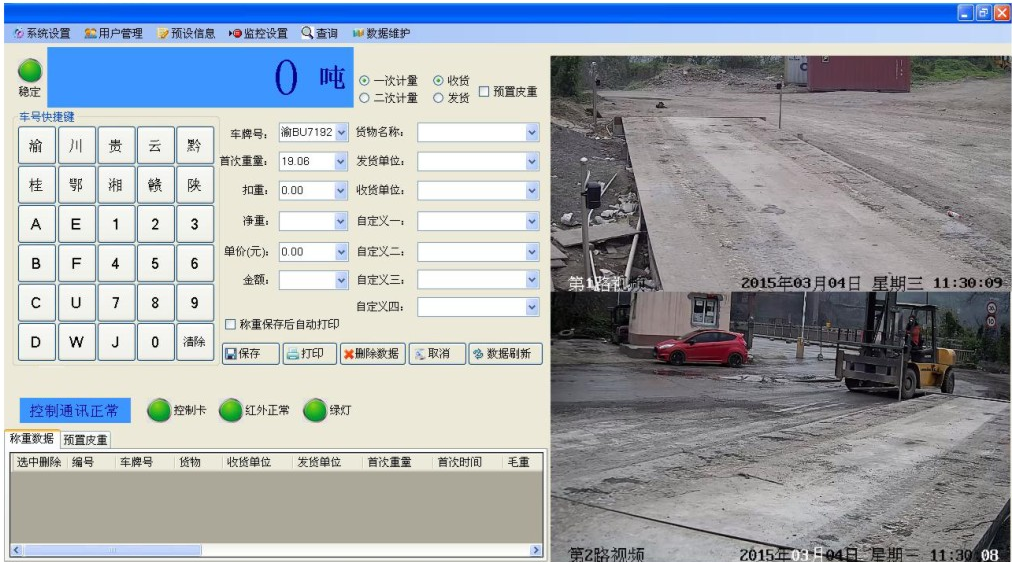1012x562 pixels.
Task: Select the 发货 radio option
Action: point(439,98)
